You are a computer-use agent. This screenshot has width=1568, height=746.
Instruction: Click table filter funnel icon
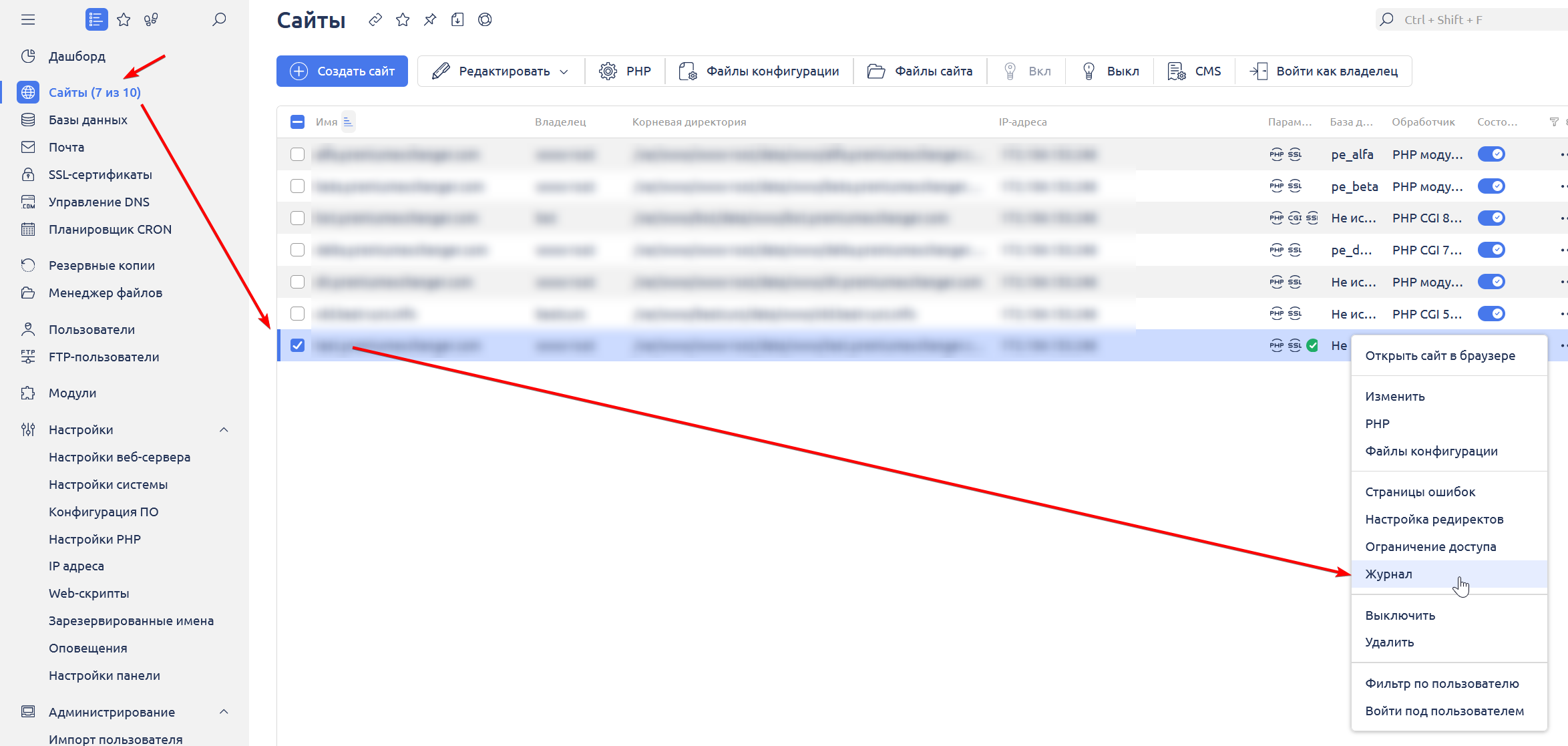(1554, 122)
